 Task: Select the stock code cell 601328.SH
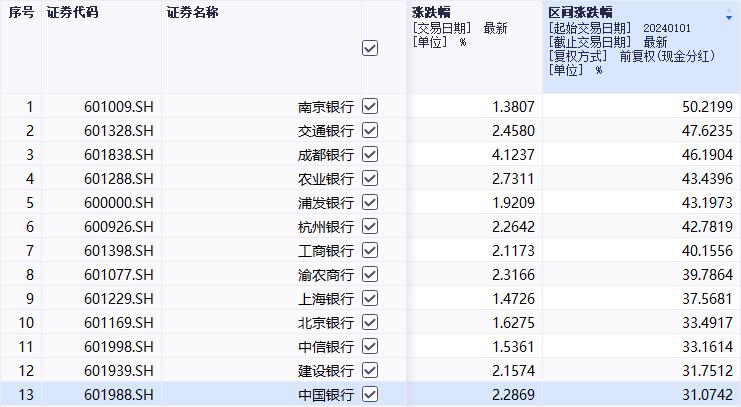tap(119, 130)
